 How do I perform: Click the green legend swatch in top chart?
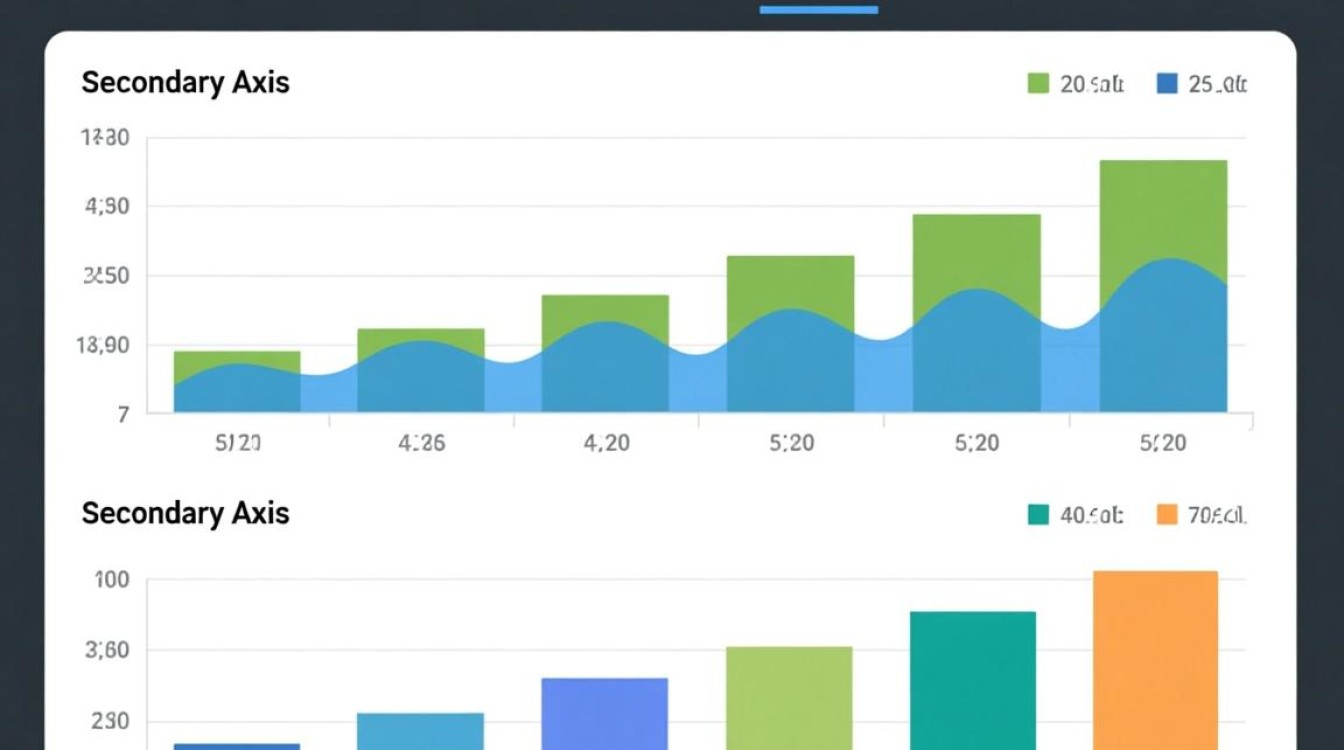click(x=1038, y=84)
